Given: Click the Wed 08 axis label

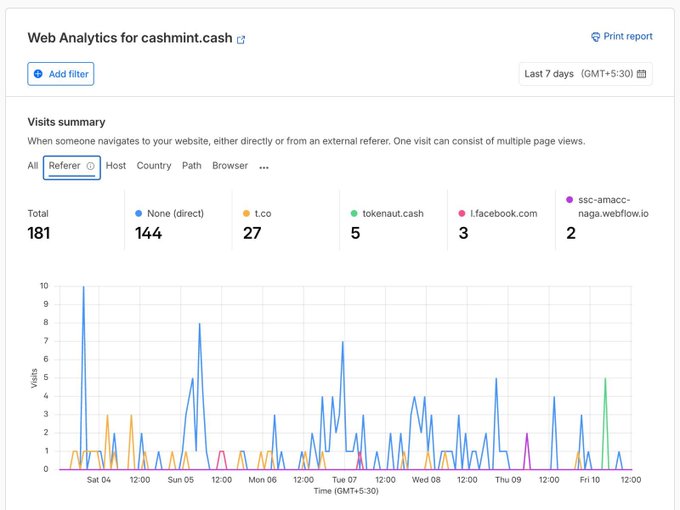Looking at the screenshot, I should [426, 480].
